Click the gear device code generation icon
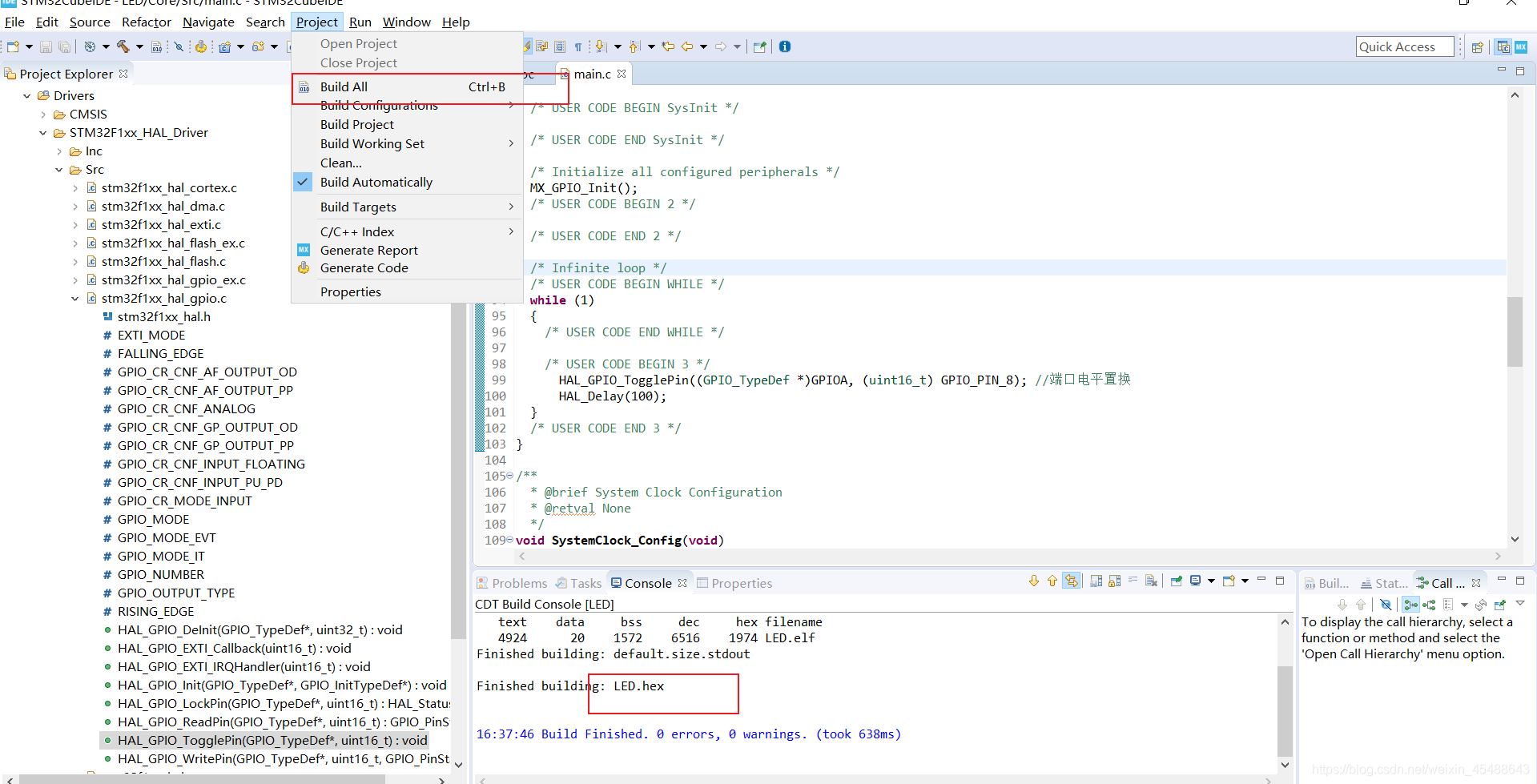Screen dimensions: 1537x784 200,46
